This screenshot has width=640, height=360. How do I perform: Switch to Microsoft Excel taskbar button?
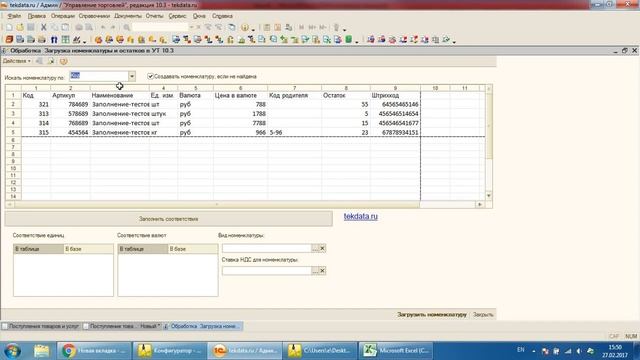(396, 351)
